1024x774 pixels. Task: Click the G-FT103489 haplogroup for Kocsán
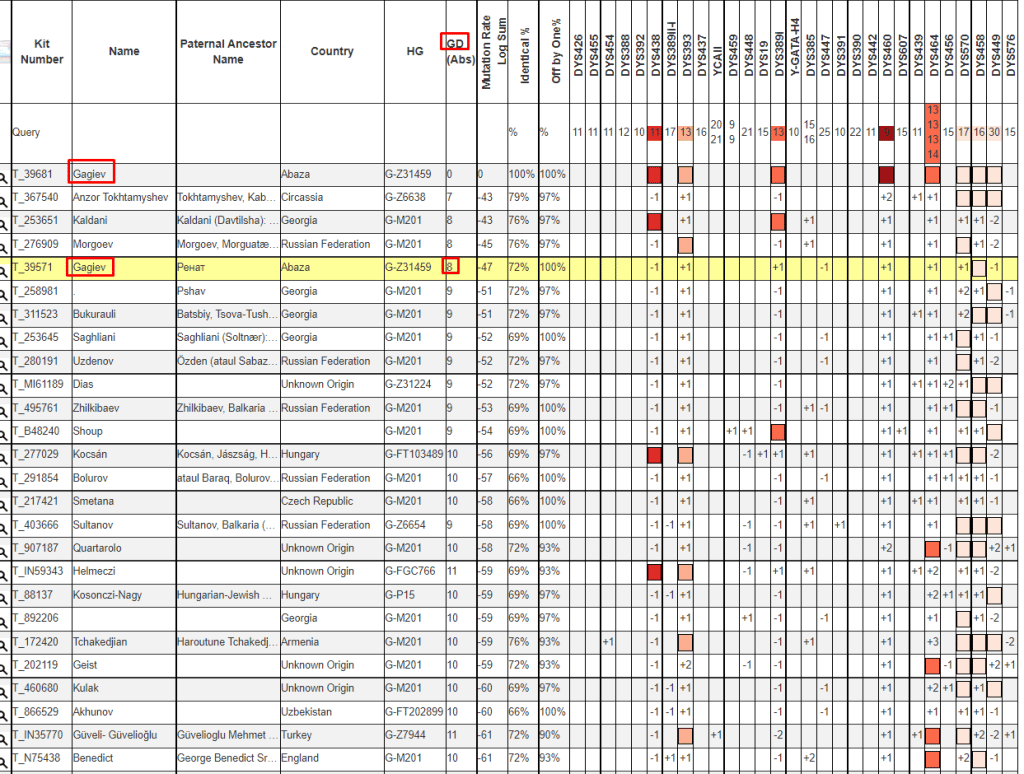coord(413,455)
